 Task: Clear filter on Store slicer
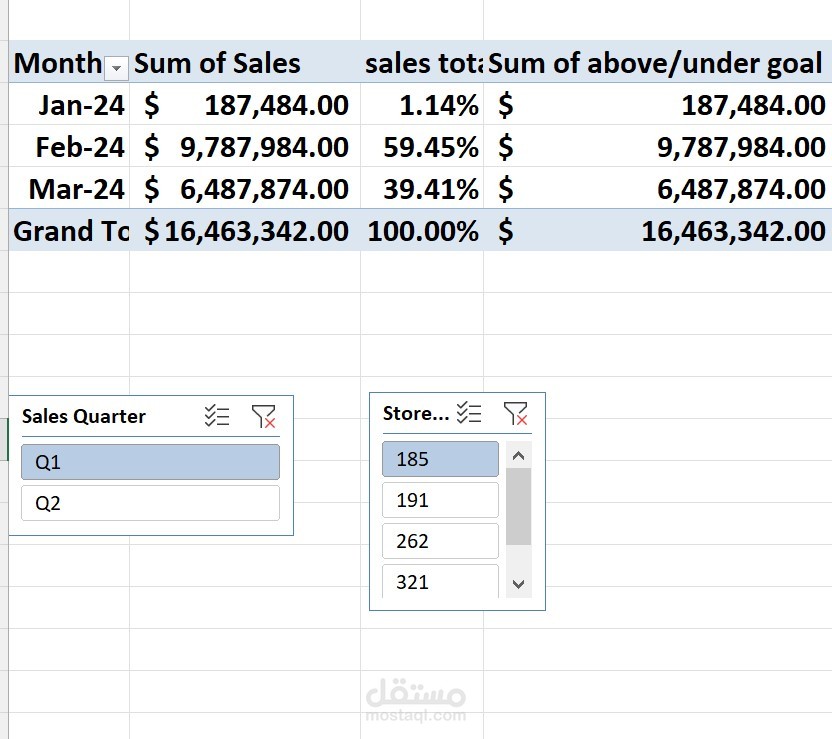(x=515, y=412)
